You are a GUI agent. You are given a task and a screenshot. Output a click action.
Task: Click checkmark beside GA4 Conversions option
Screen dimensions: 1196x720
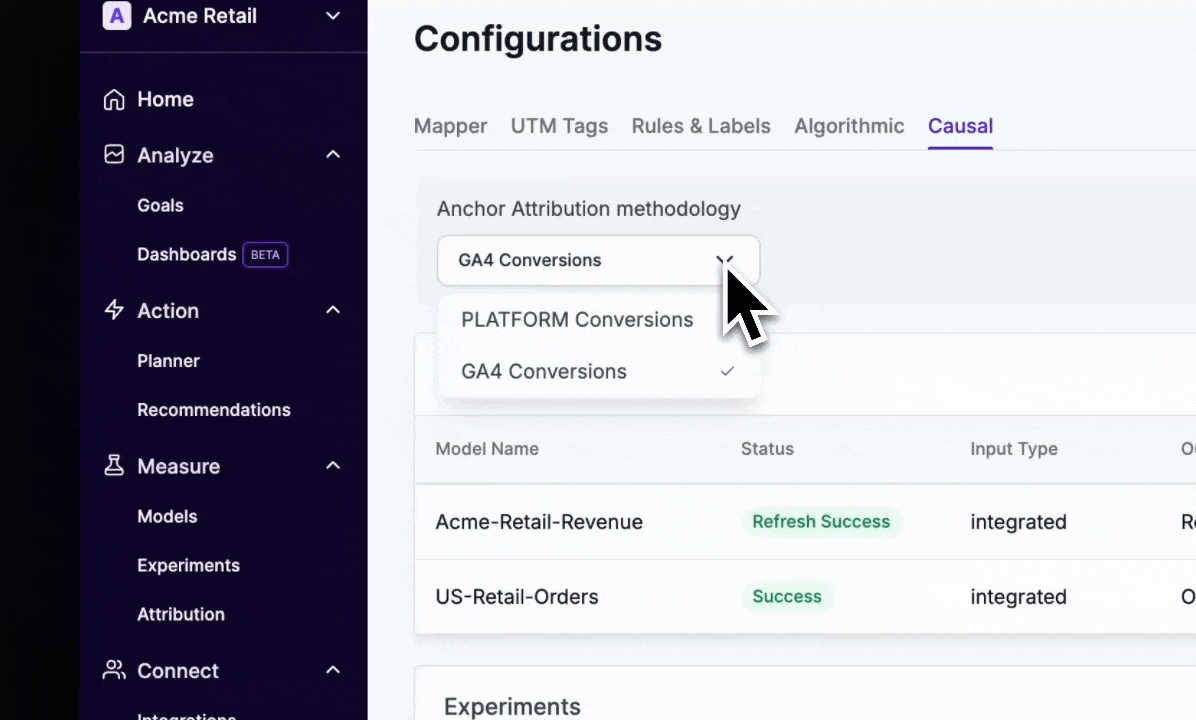coord(727,371)
